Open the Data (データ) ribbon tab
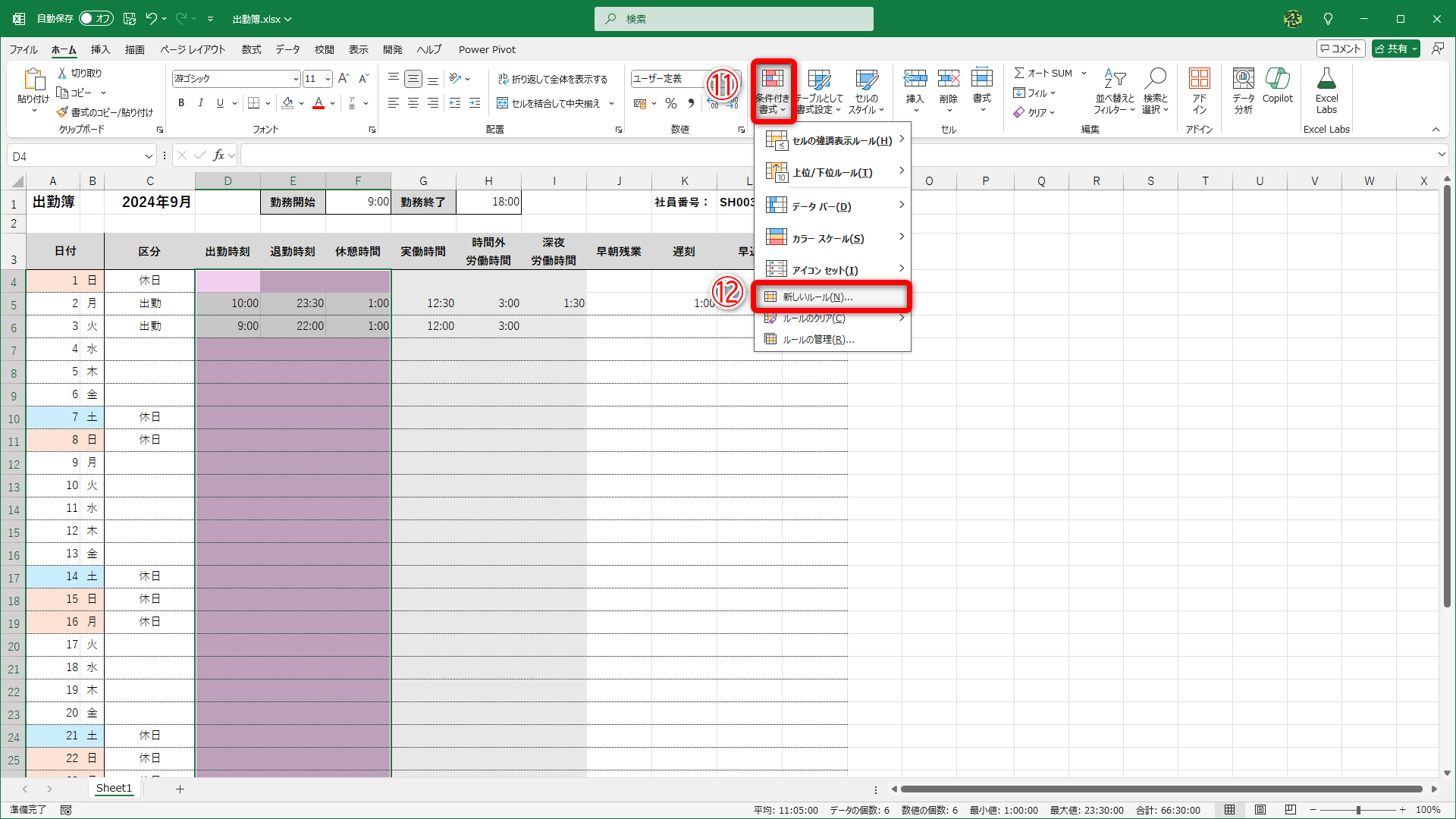Image resolution: width=1456 pixels, height=819 pixels. click(287, 49)
